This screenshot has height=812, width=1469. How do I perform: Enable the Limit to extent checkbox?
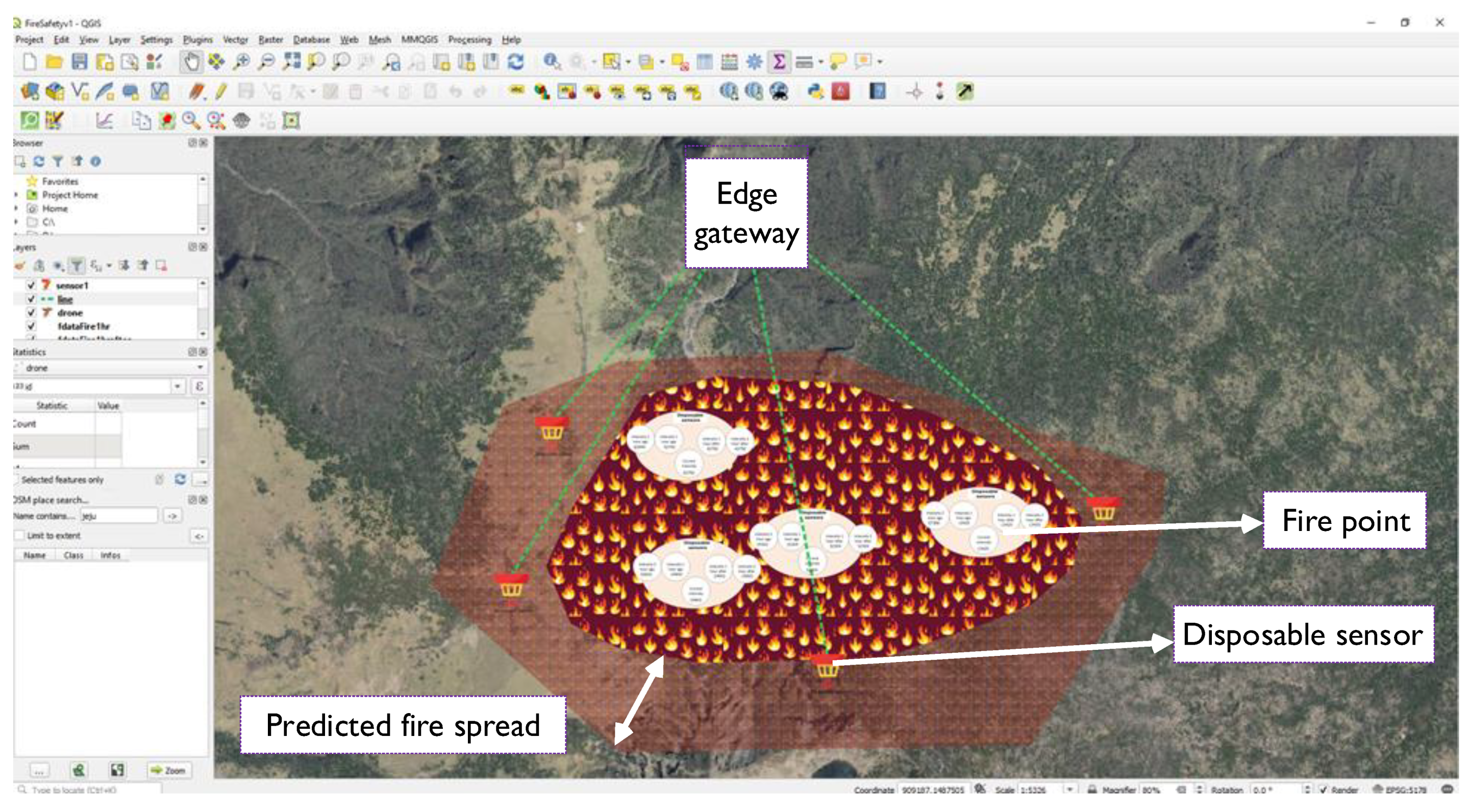20,536
